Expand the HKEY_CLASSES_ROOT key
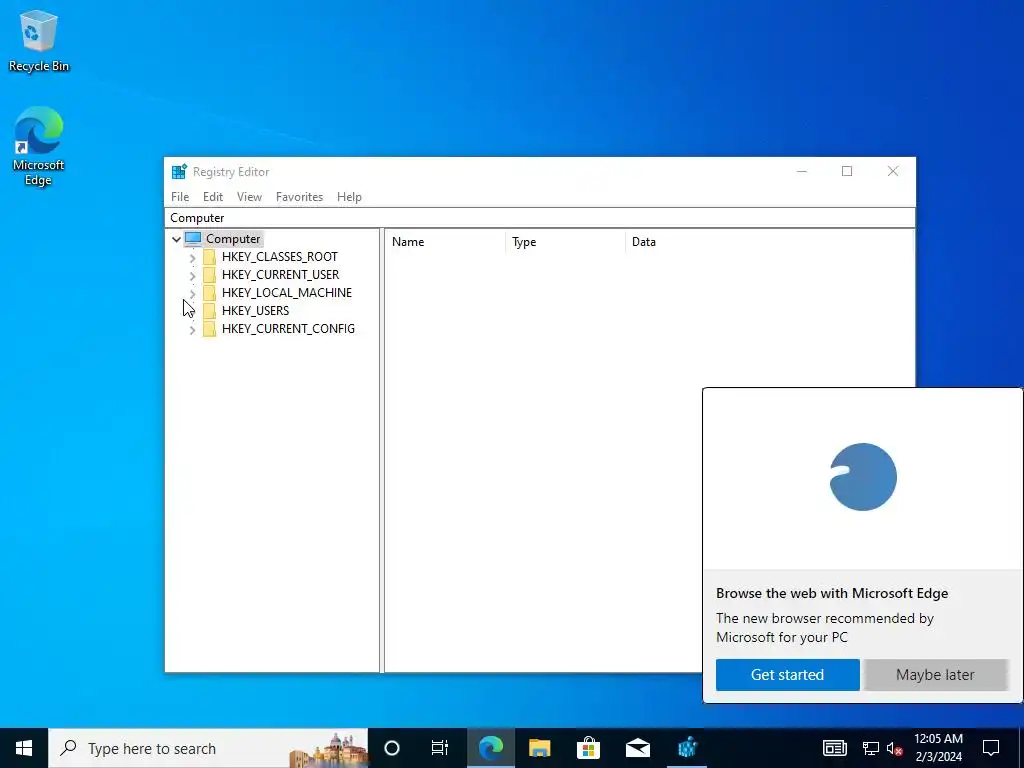The image size is (1024, 768). tap(193, 258)
